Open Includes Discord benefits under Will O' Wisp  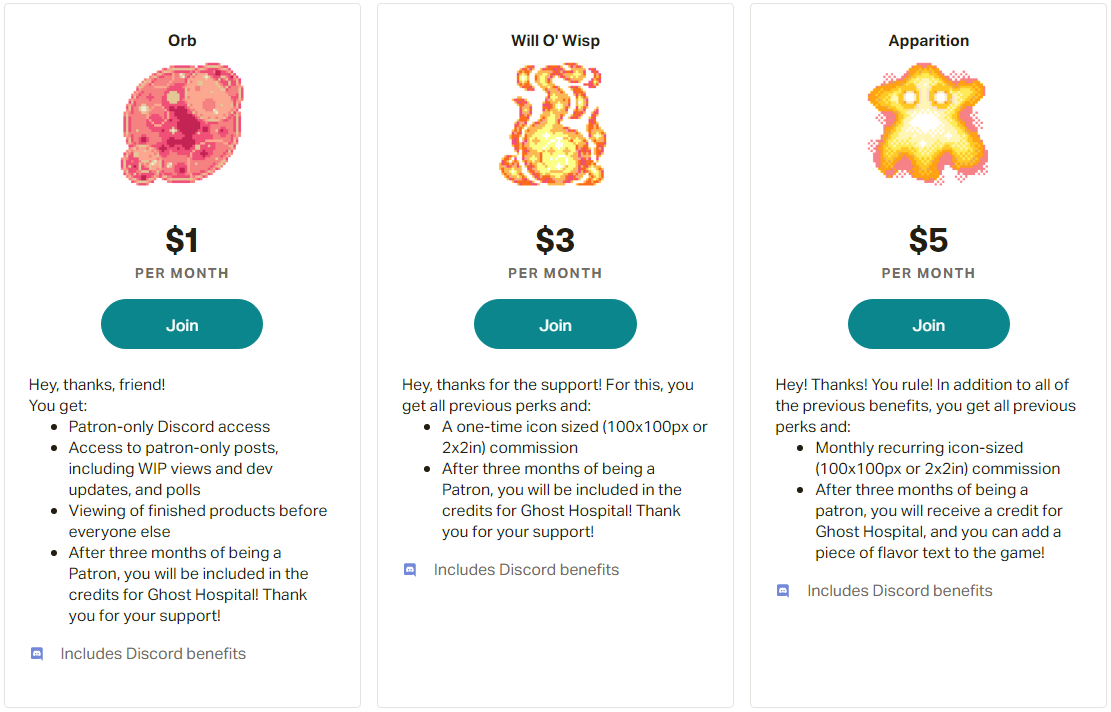(526, 569)
